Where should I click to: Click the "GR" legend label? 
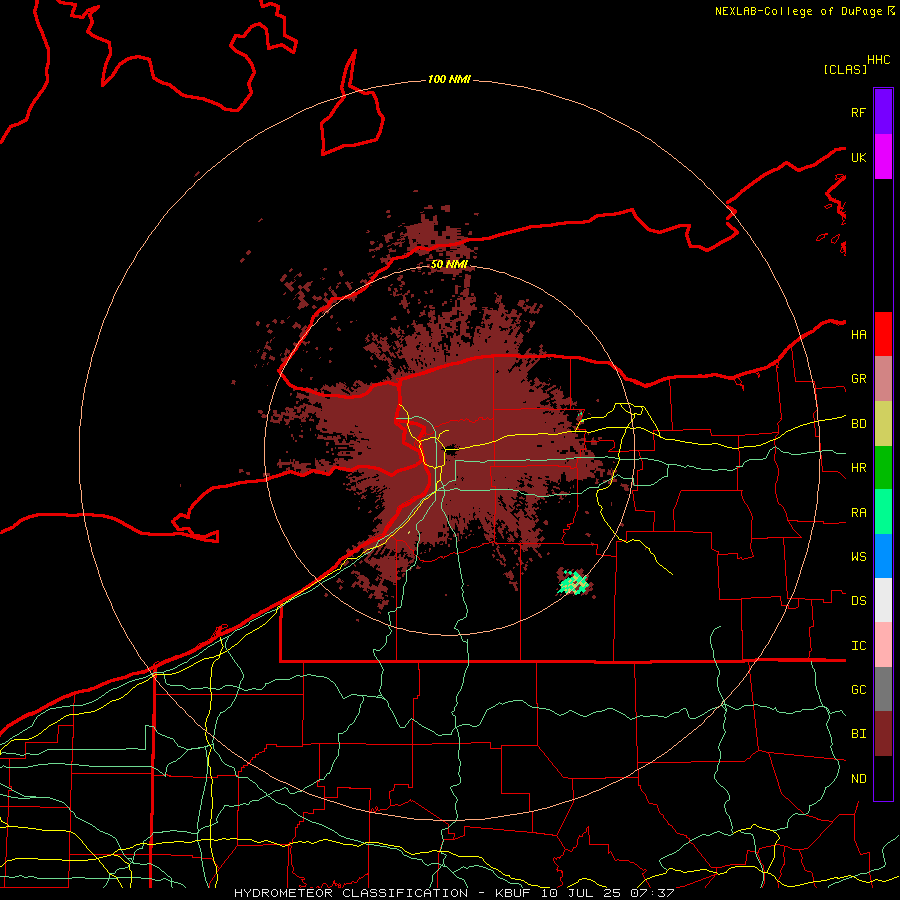point(858,379)
